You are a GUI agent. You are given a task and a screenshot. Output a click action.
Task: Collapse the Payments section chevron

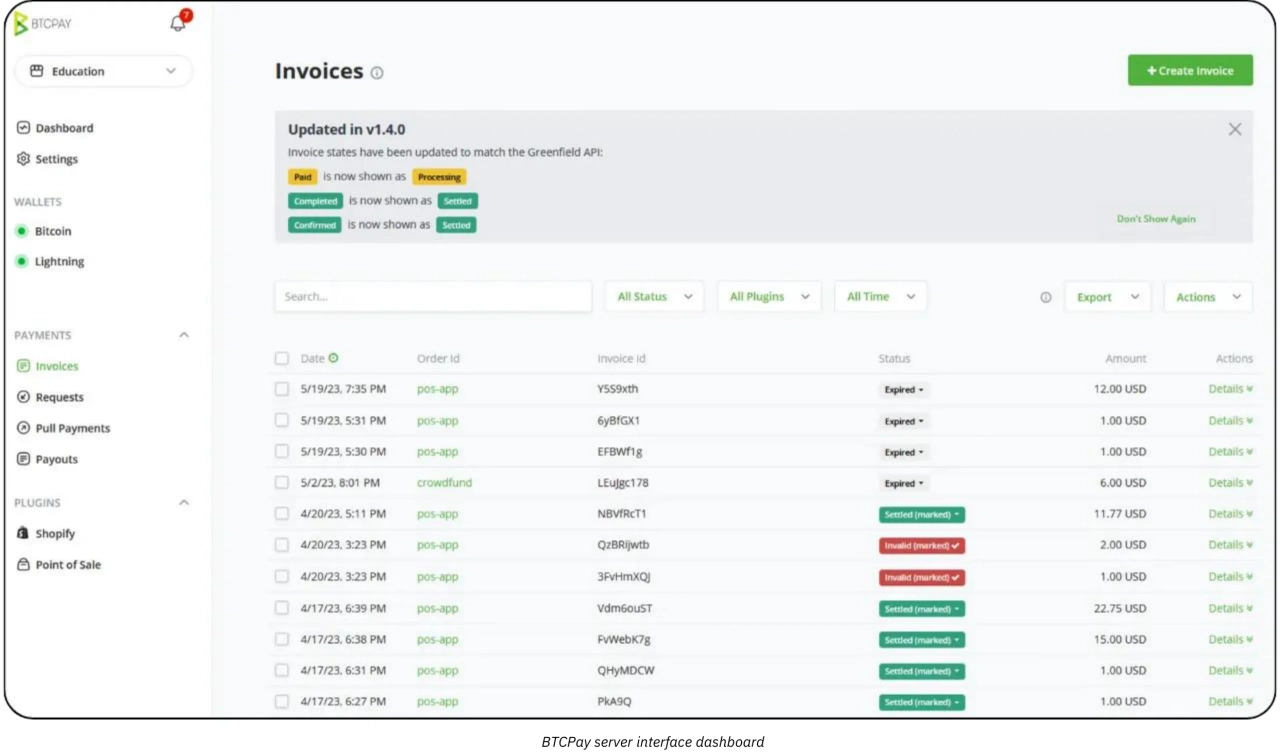(184, 336)
